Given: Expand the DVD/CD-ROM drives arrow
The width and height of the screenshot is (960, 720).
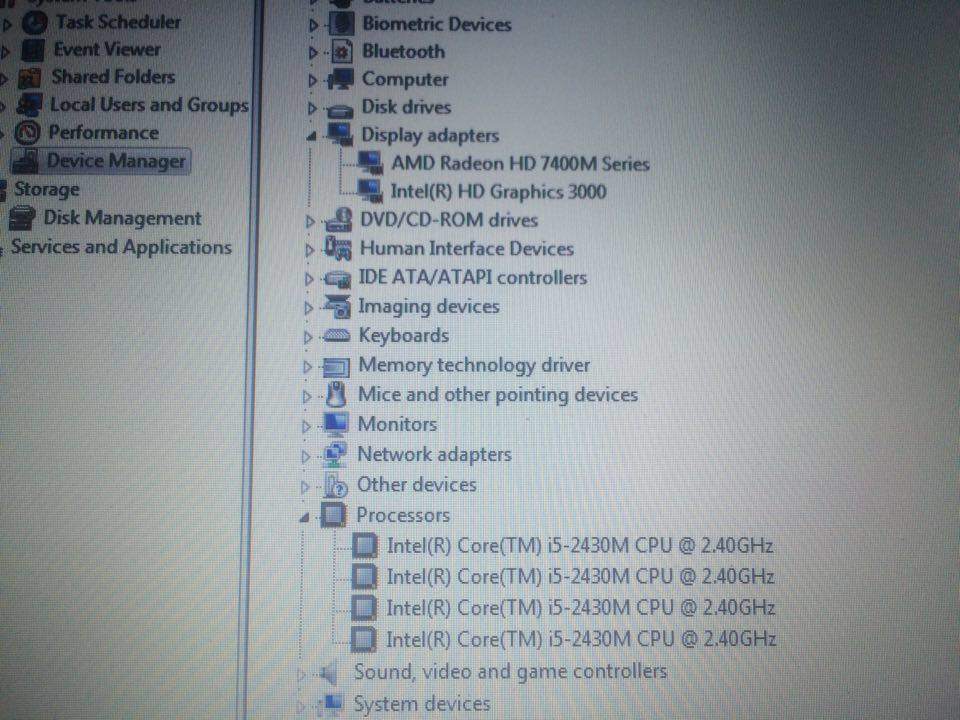Looking at the screenshot, I should (310, 222).
